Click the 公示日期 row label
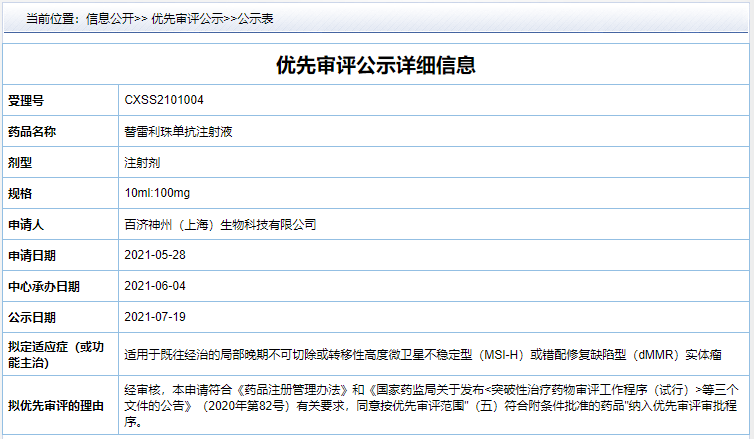The image size is (754, 439). (32, 317)
